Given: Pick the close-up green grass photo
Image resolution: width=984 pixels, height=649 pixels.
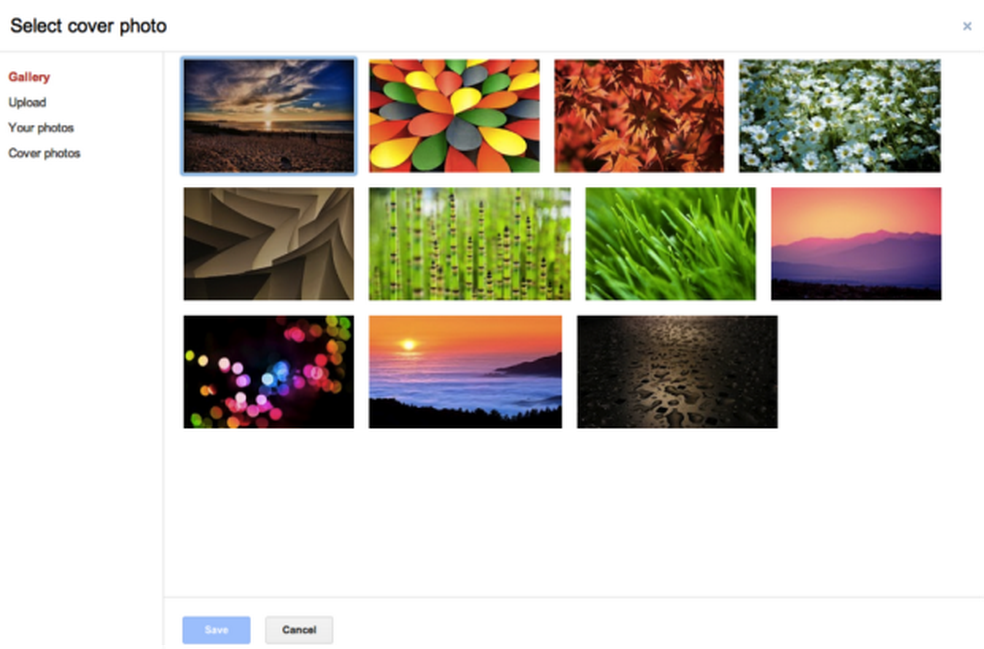Looking at the screenshot, I should click(670, 244).
